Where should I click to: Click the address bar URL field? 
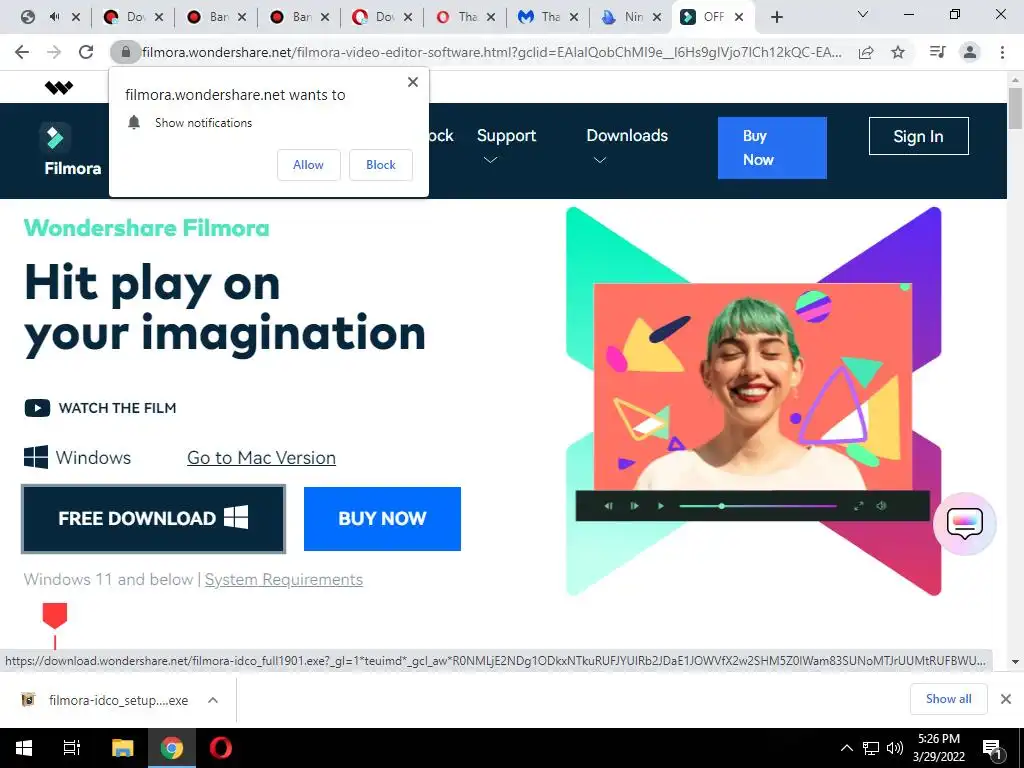491,52
